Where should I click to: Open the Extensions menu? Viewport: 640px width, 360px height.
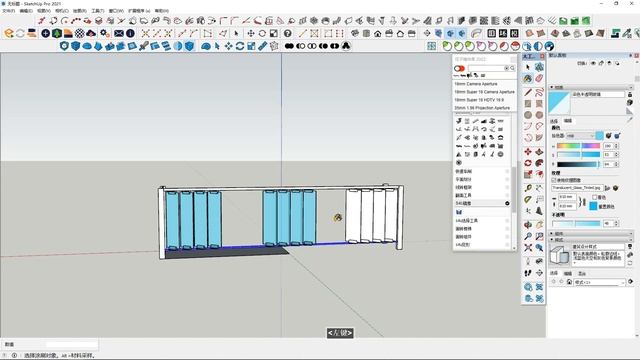pyautogui.click(x=139, y=11)
